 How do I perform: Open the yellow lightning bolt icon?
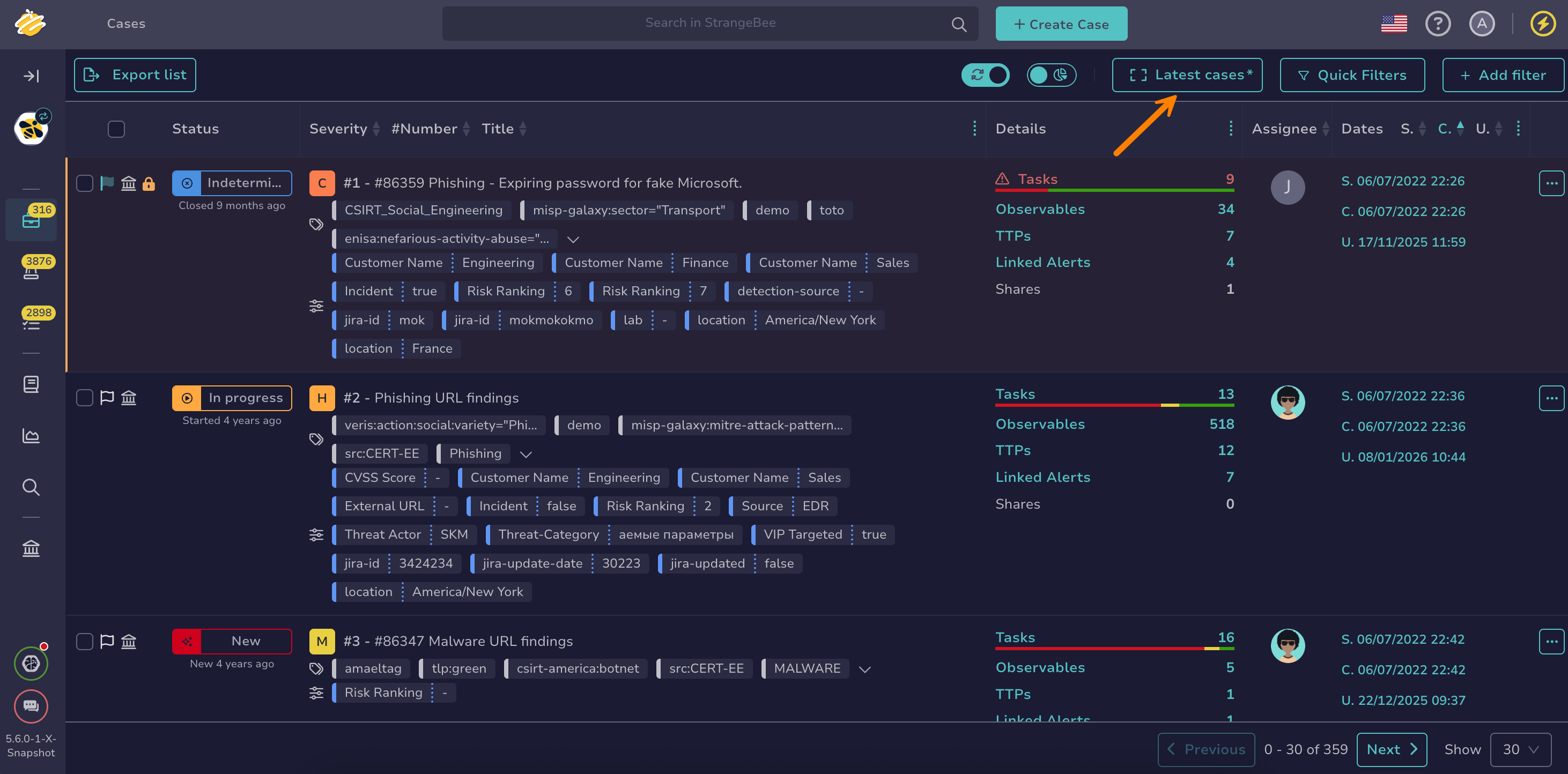coord(1542,24)
